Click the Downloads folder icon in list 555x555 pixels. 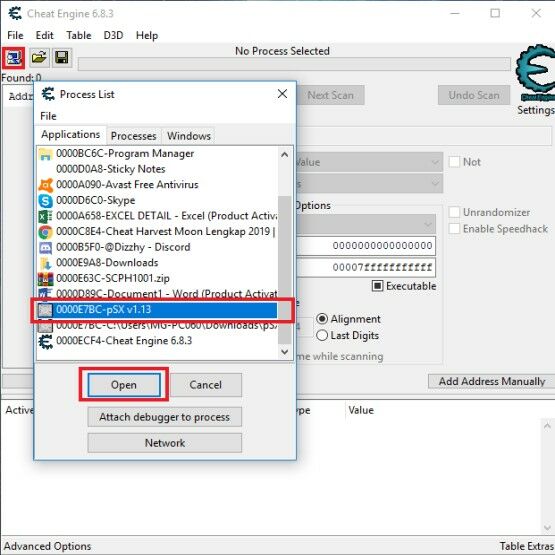45,263
